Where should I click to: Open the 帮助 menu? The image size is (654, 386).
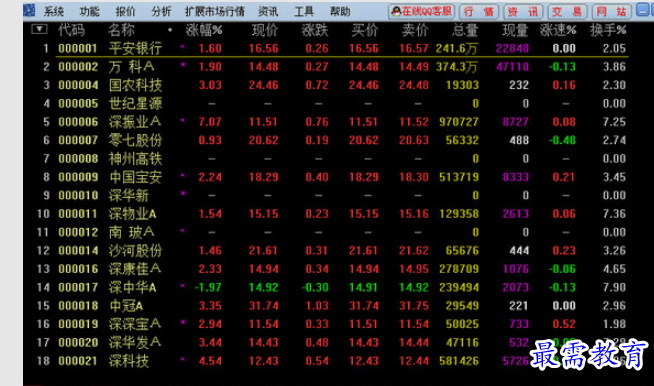coord(340,12)
